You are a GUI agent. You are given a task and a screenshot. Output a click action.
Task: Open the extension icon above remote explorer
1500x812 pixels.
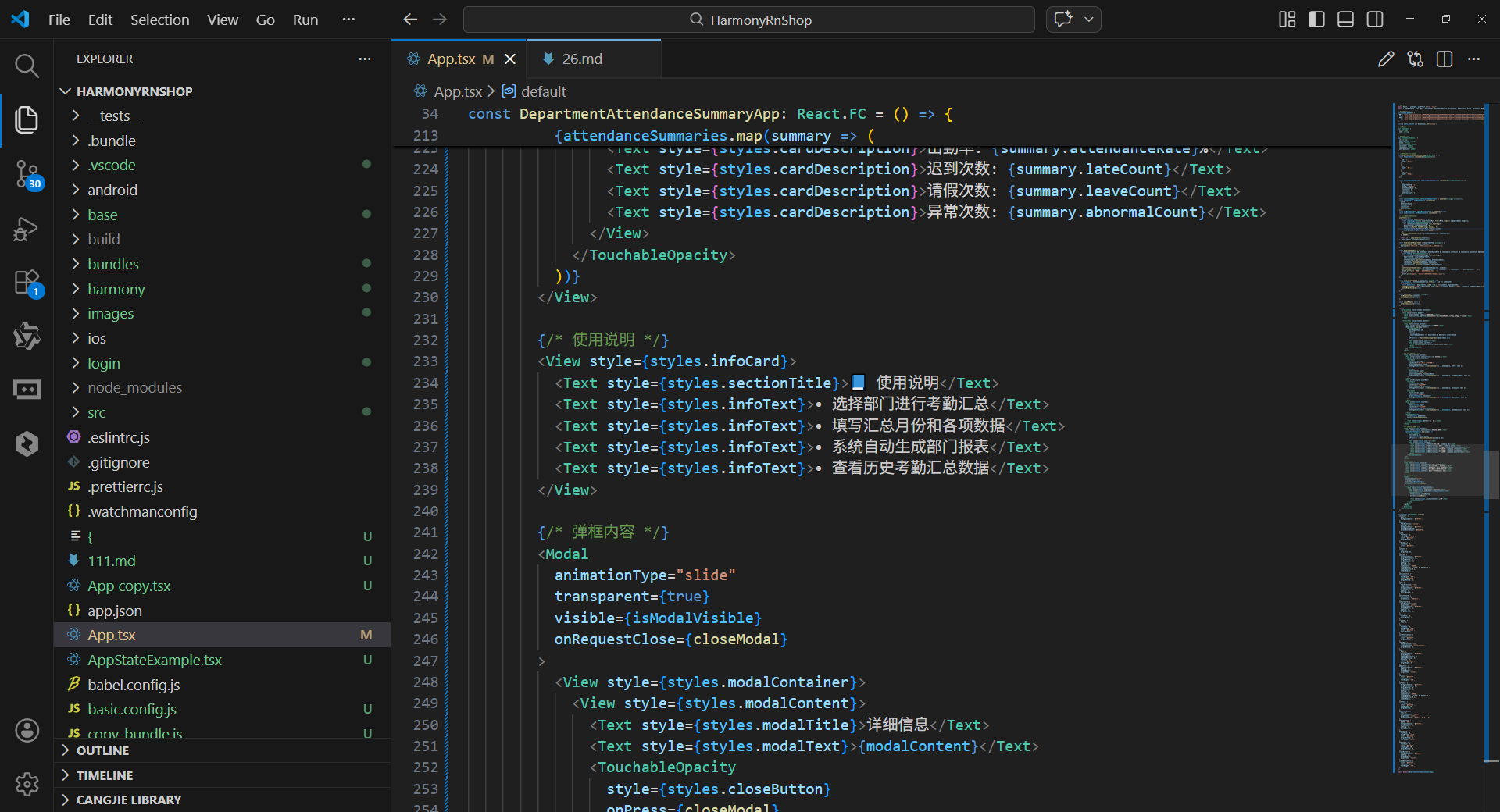pyautogui.click(x=27, y=337)
